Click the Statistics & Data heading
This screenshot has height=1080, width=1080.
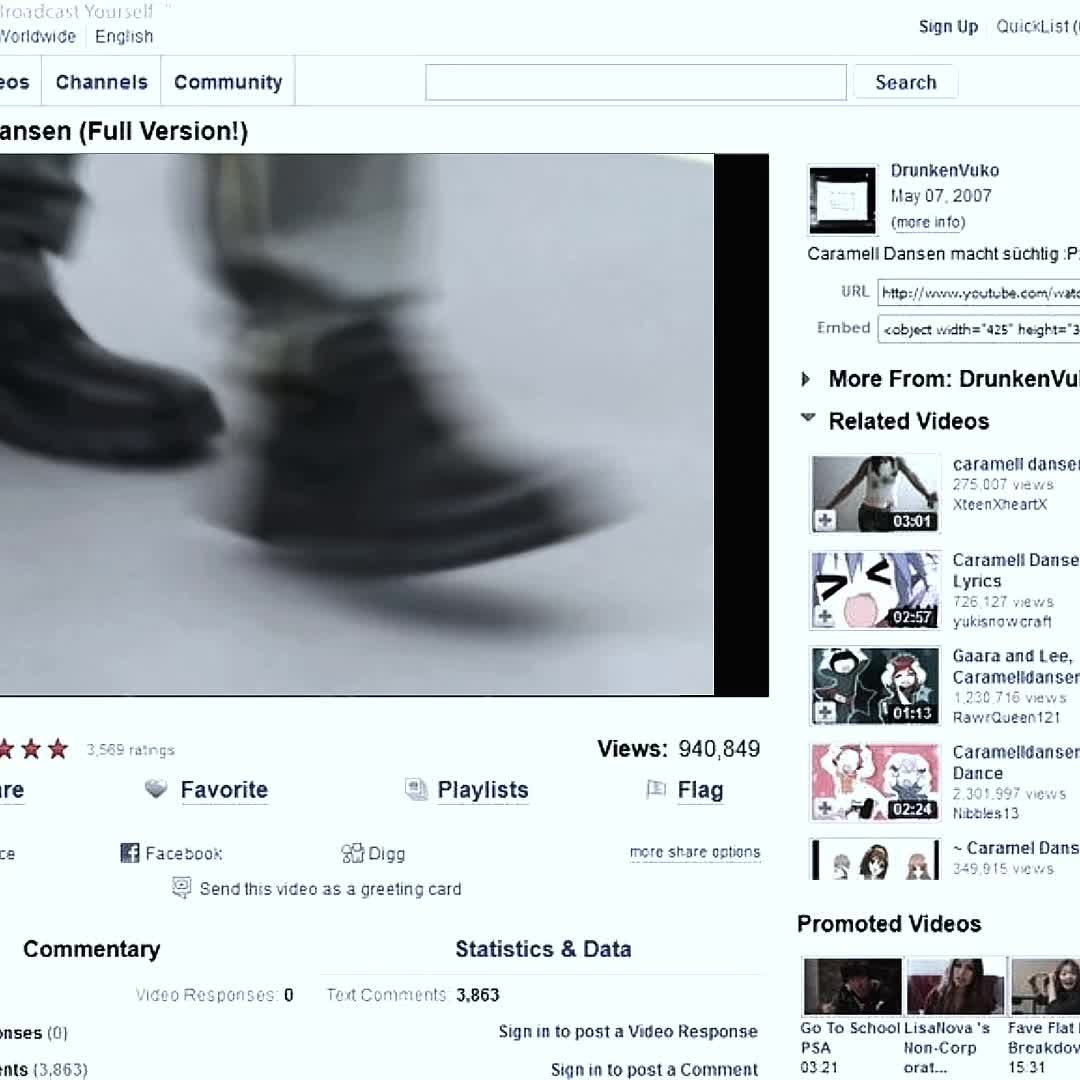tap(543, 949)
